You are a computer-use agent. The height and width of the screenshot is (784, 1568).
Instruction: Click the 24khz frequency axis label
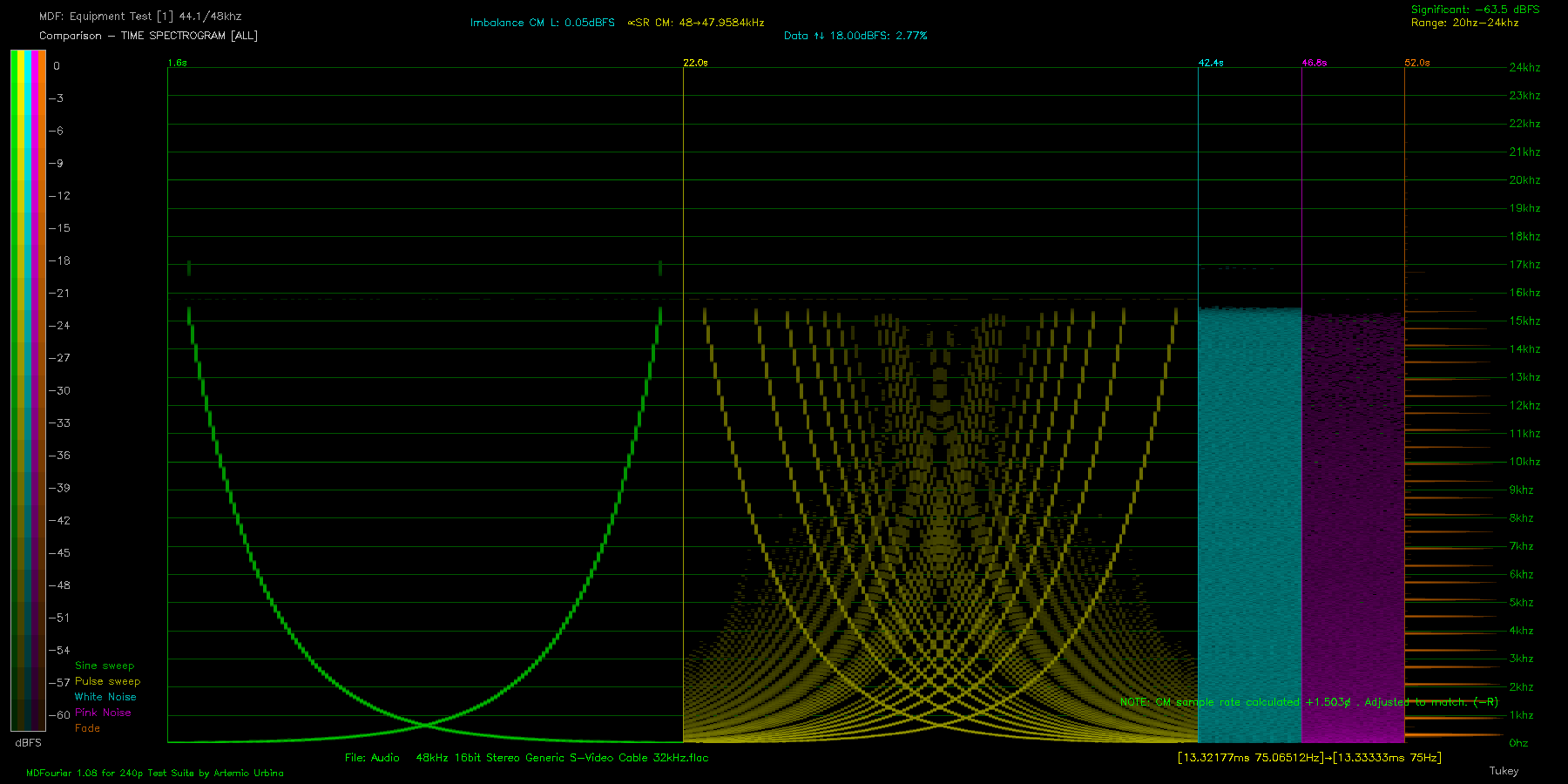(x=1524, y=67)
